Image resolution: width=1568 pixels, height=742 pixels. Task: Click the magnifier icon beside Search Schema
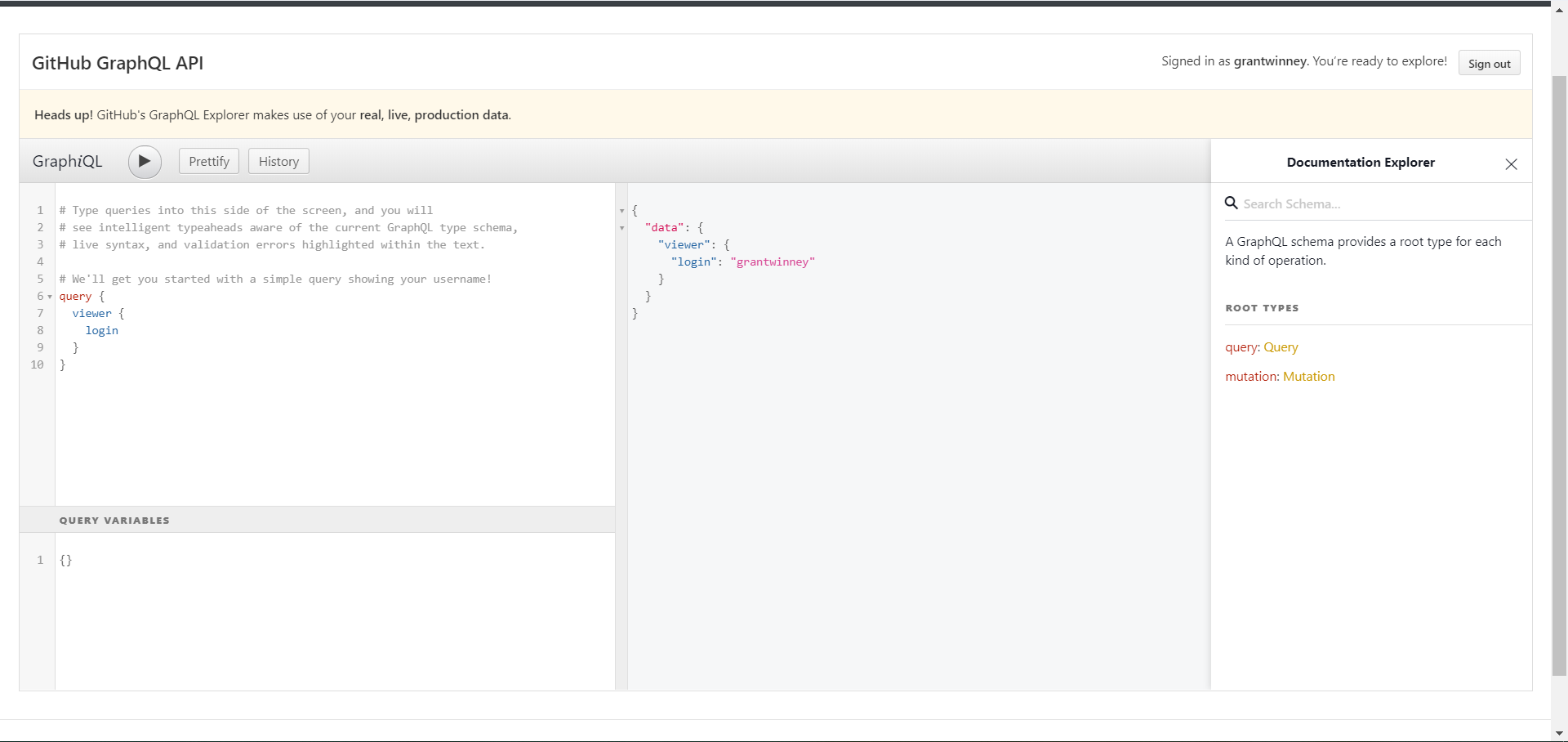pyautogui.click(x=1231, y=203)
